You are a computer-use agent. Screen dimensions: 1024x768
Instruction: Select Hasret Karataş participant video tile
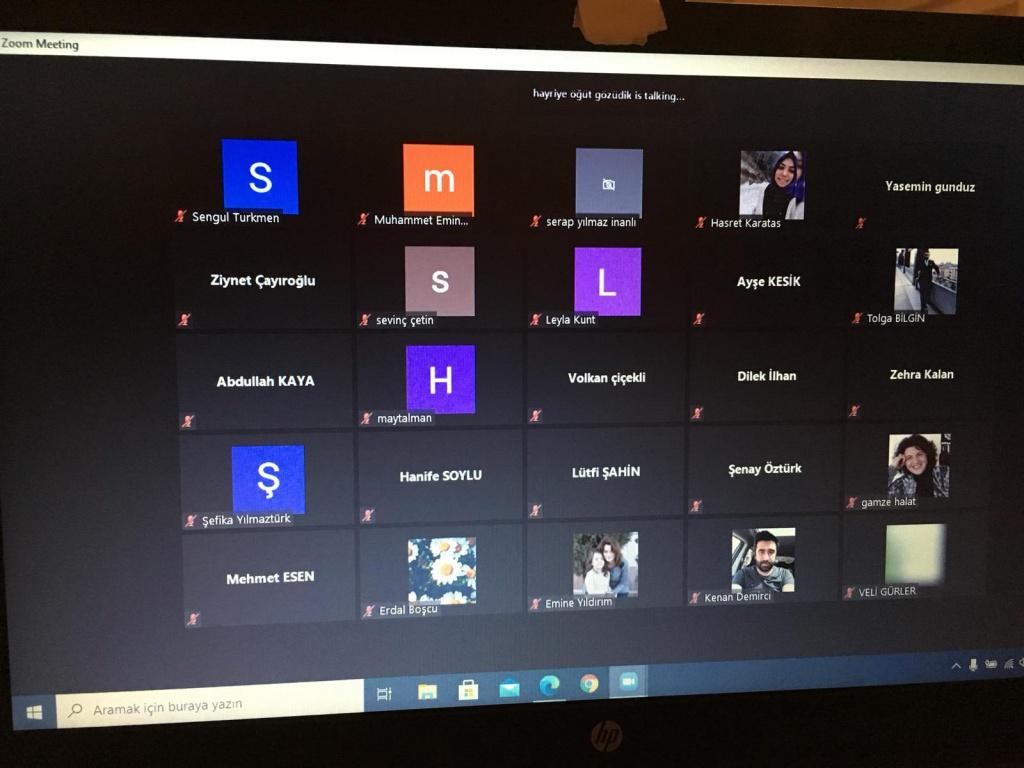pyautogui.click(x=771, y=185)
